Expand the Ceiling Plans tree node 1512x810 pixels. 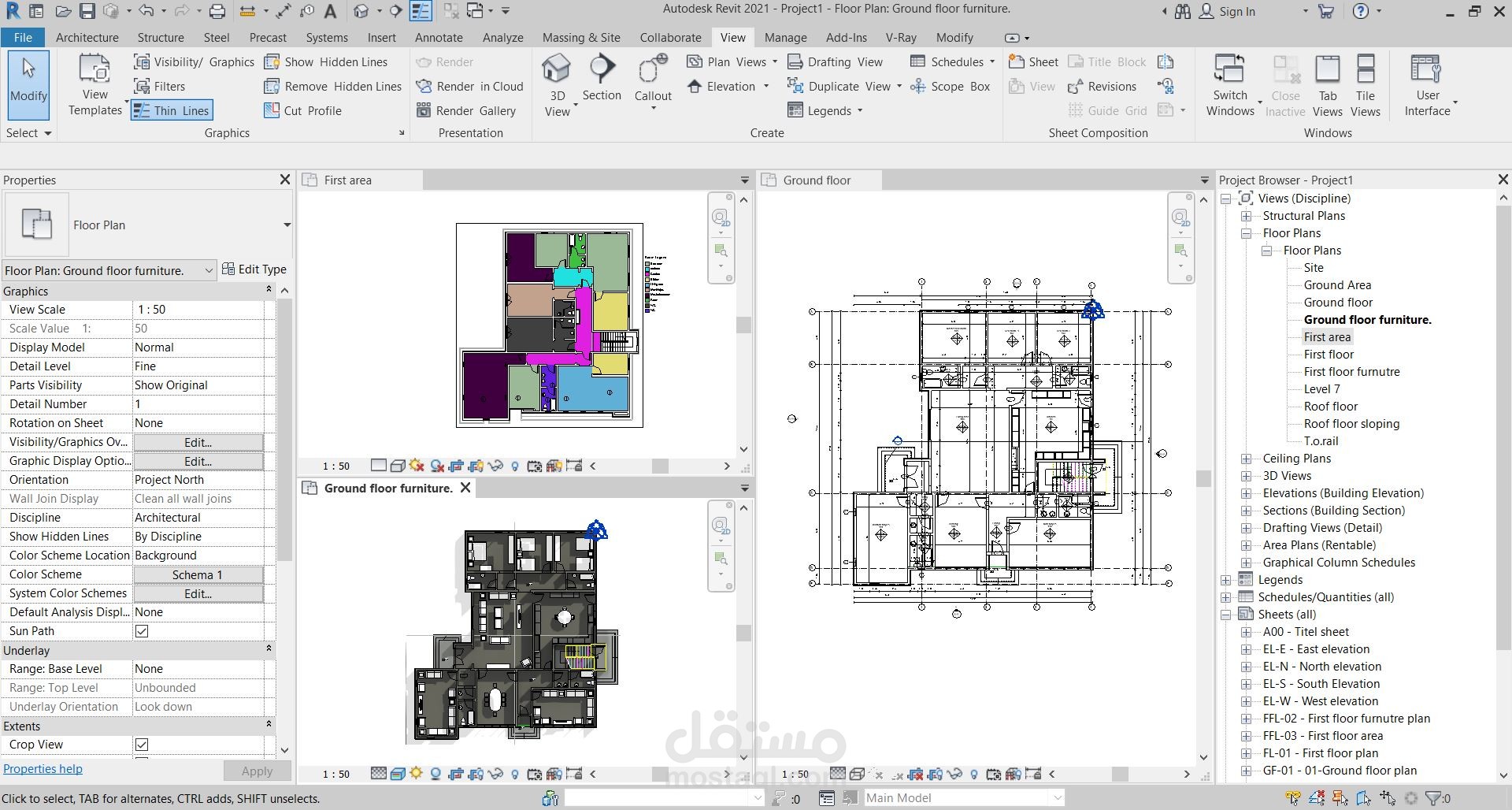click(1246, 459)
